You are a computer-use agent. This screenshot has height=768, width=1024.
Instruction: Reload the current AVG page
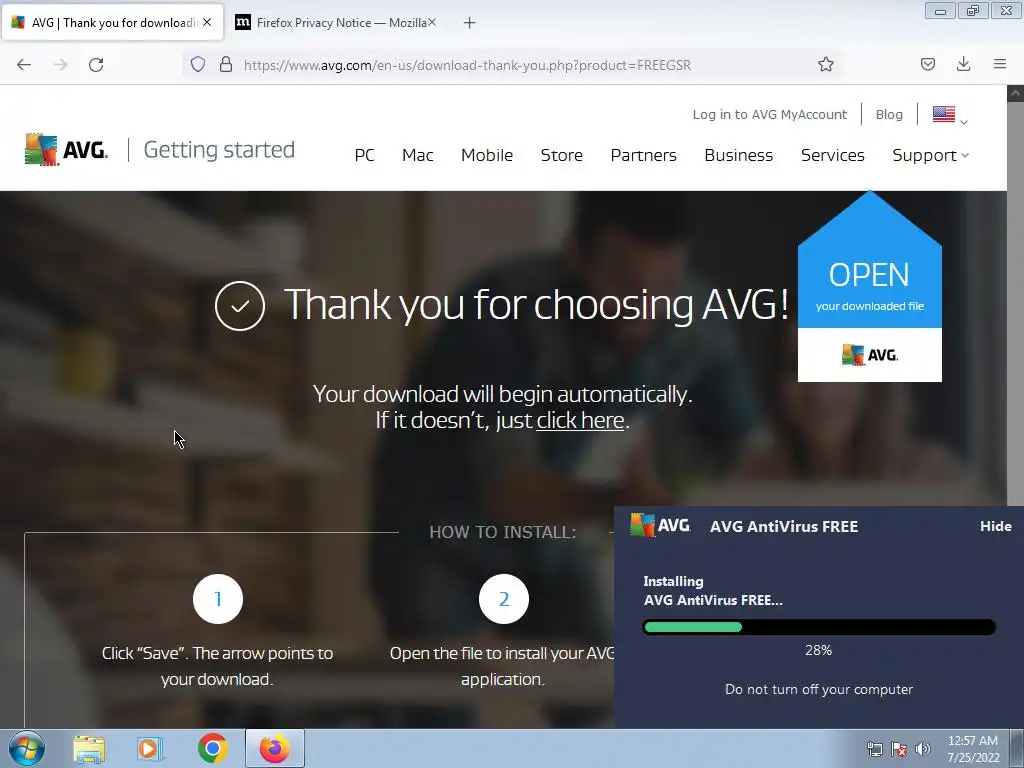(x=96, y=65)
